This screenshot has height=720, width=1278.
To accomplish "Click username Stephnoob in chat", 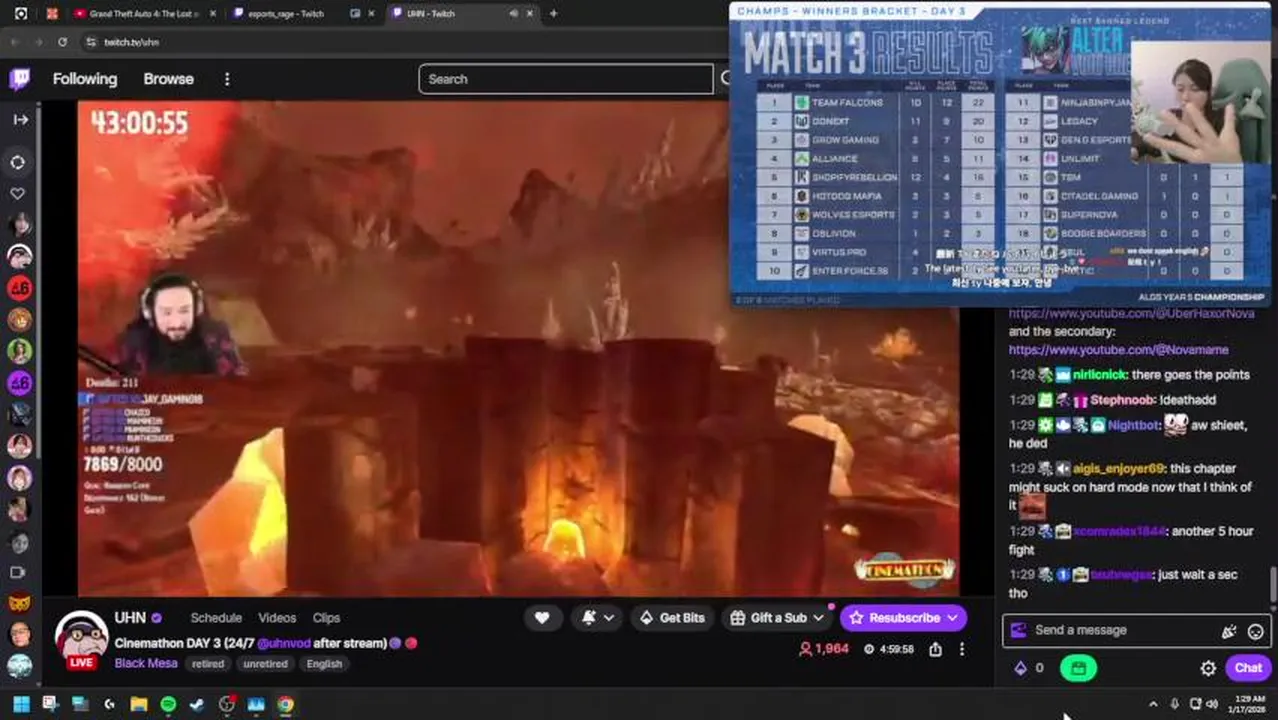I will (x=1121, y=400).
